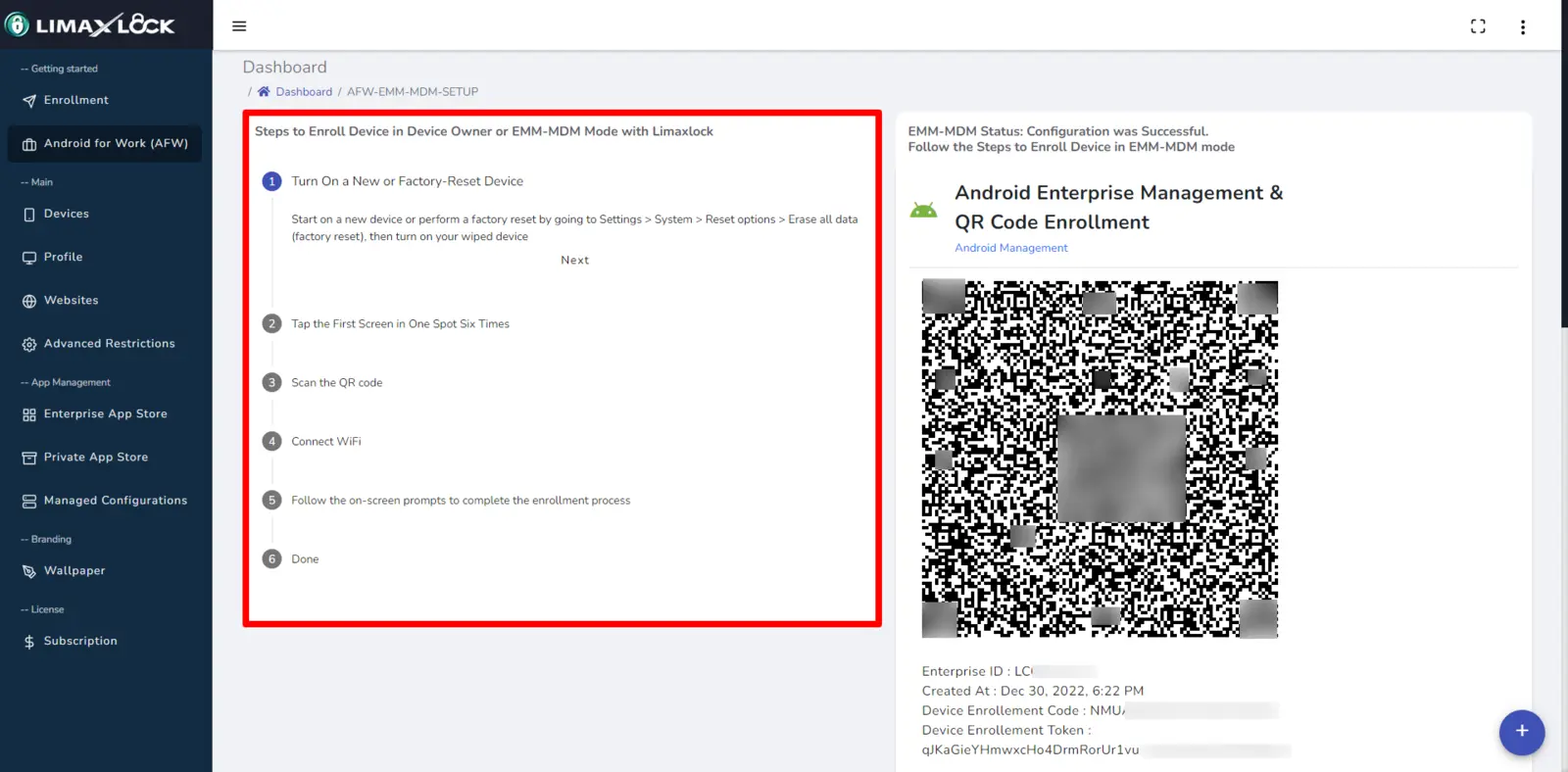Click the Android Enterprise Management heading
This screenshot has height=772, width=1568.
(x=1119, y=208)
